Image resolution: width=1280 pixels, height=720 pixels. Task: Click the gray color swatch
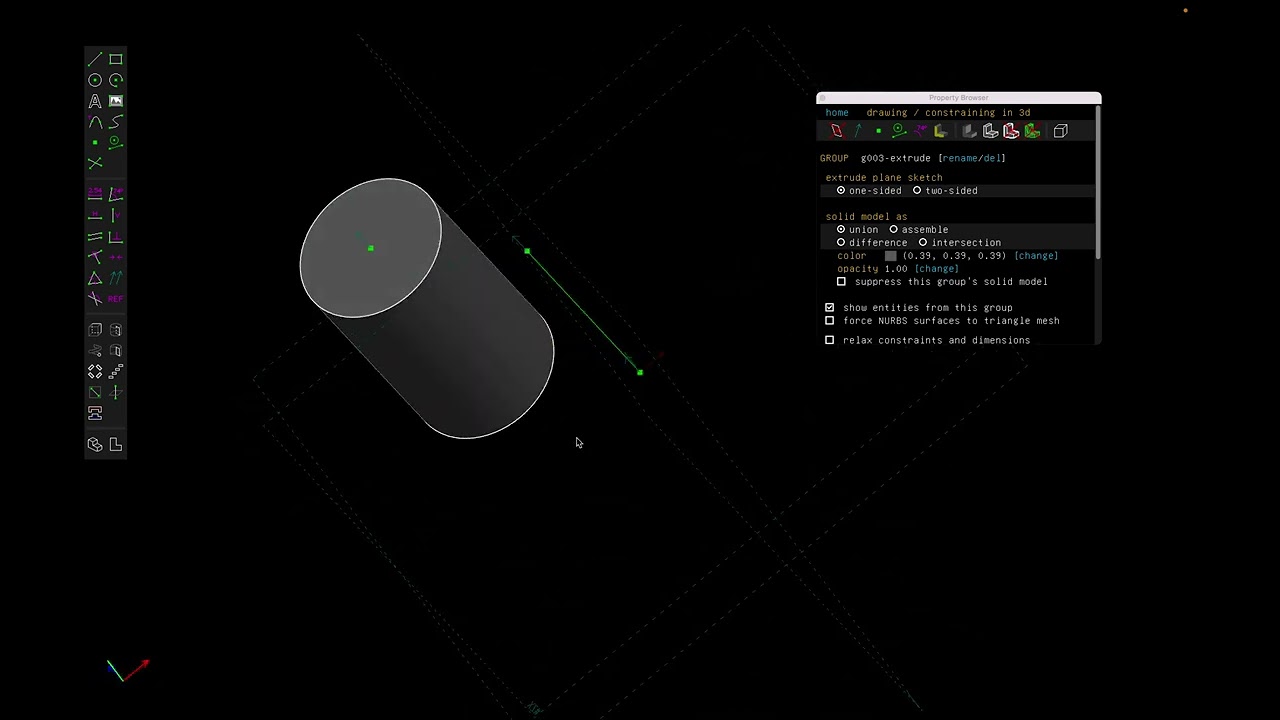pos(890,255)
